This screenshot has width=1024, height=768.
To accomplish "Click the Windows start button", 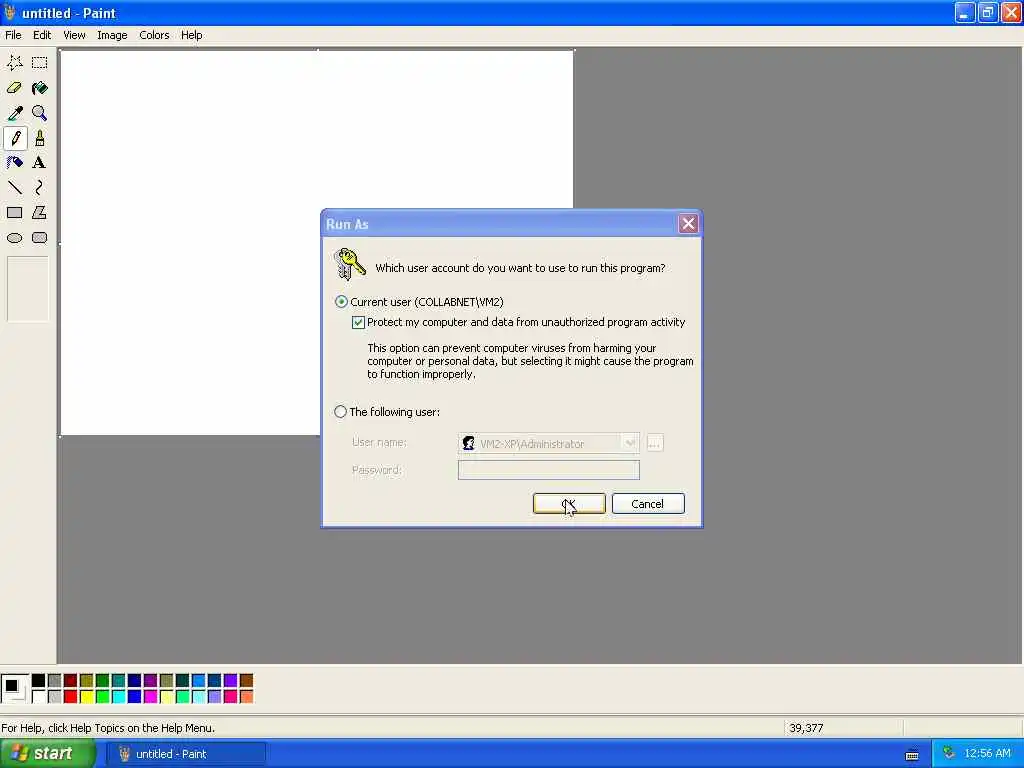I will tap(48, 754).
